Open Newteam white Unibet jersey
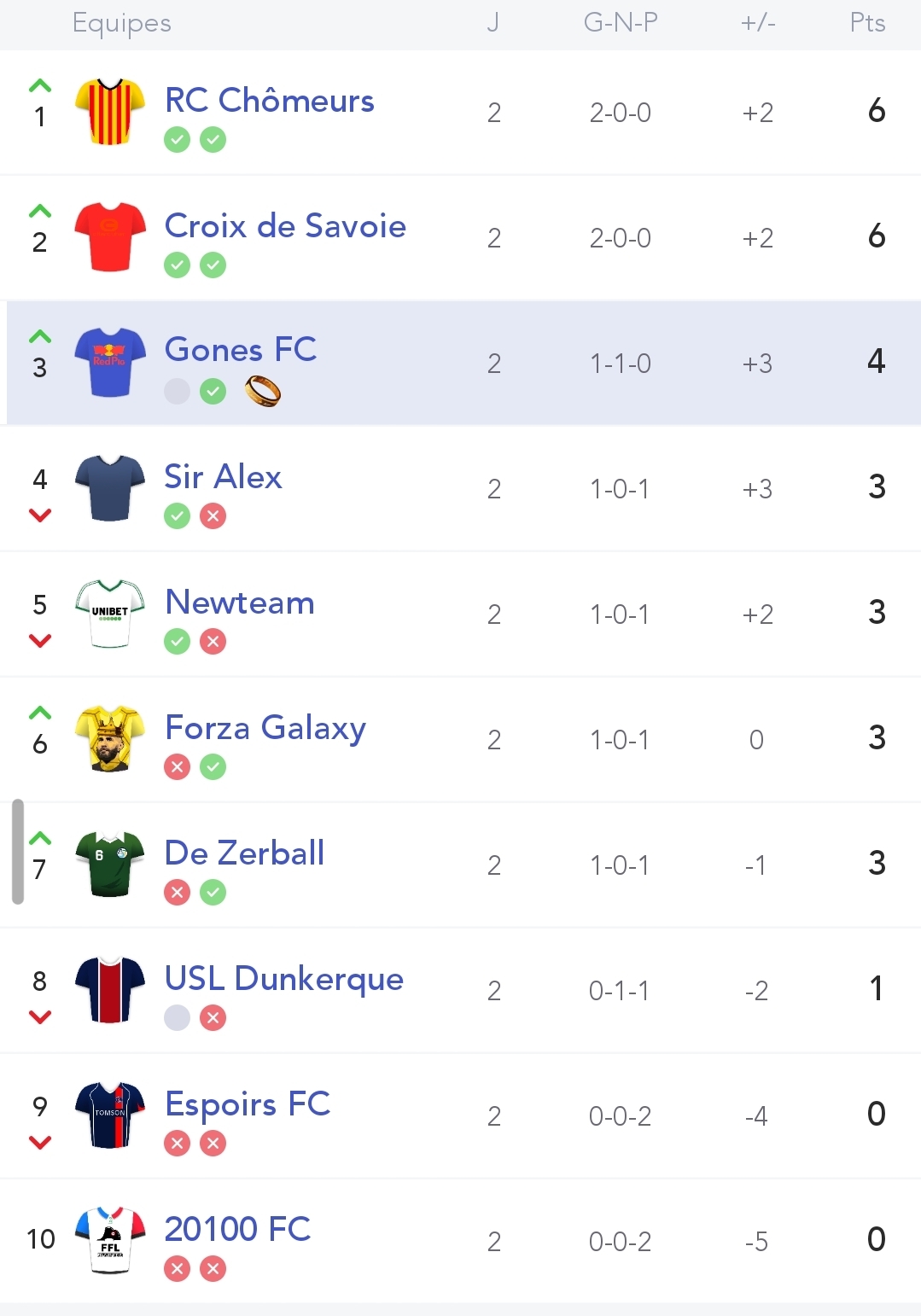 pos(110,614)
